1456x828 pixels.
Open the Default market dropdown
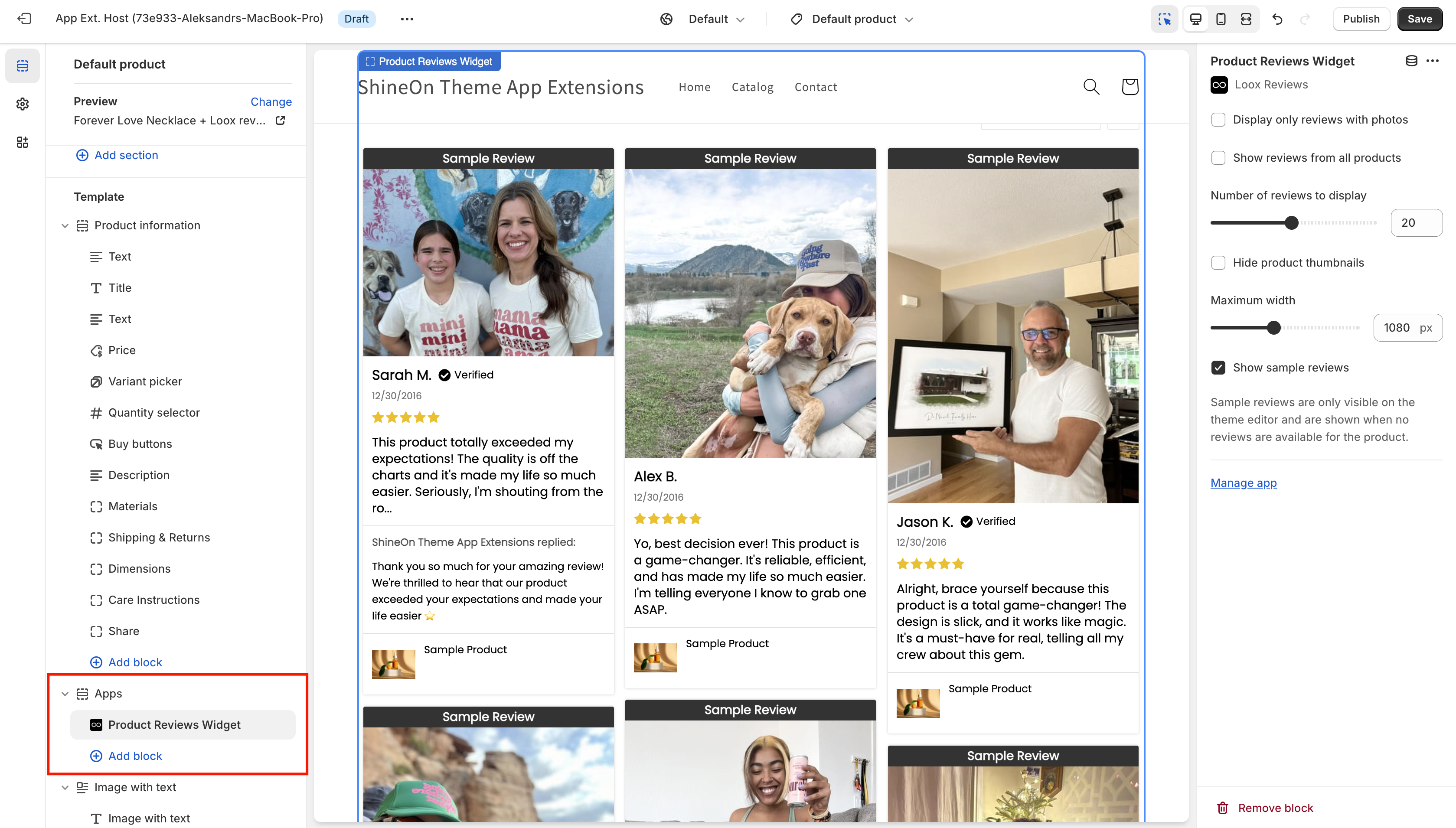click(717, 19)
